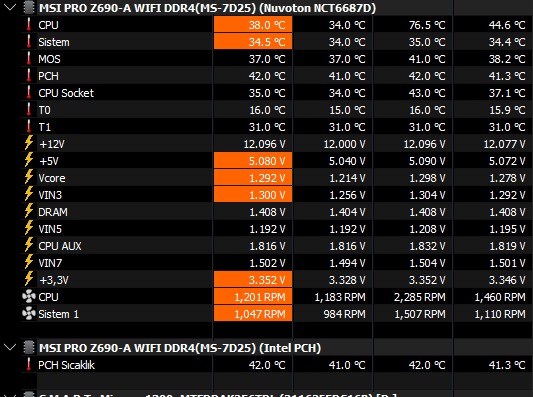Click the DRAM minimum value 1.404 V

(x=347, y=212)
